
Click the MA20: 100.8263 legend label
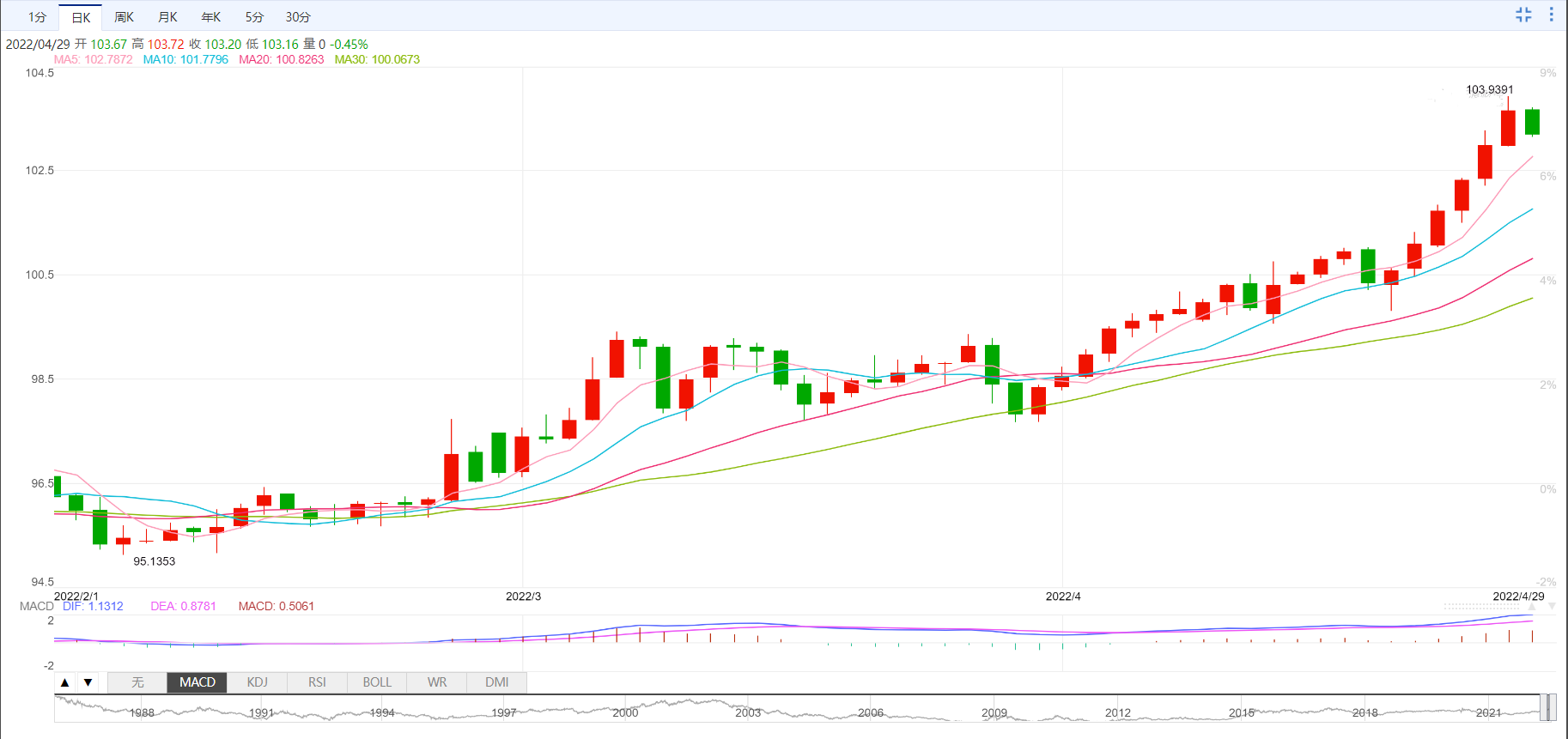pyautogui.click(x=282, y=59)
